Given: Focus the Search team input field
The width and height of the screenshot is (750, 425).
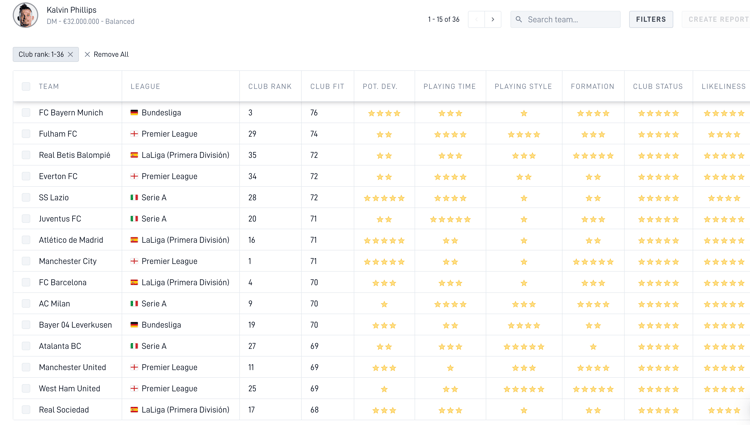Looking at the screenshot, I should click(x=565, y=20).
